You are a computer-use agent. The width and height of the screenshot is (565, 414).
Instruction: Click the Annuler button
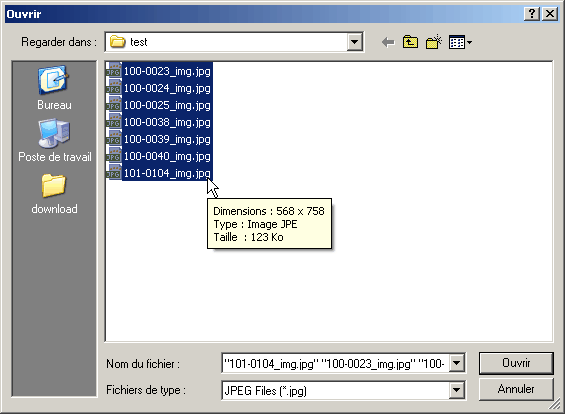516,389
